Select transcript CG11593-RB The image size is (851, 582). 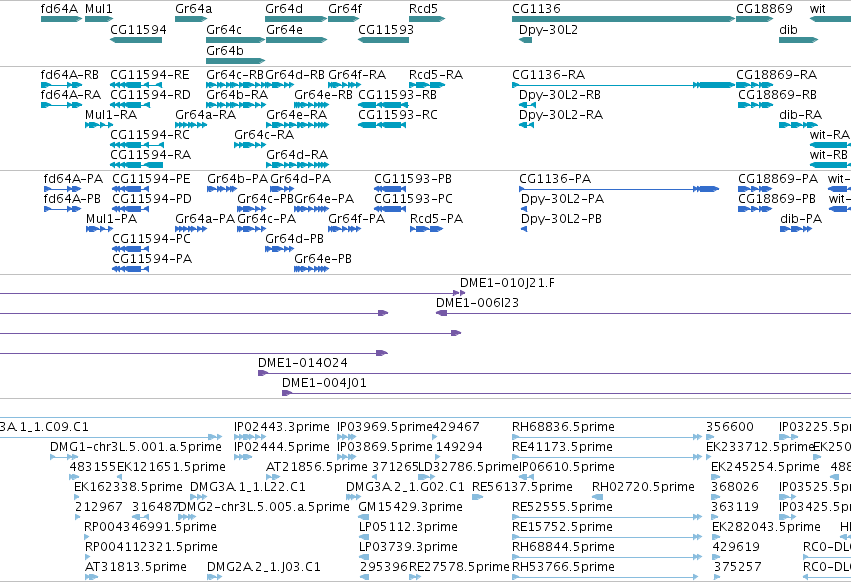[x=382, y=105]
